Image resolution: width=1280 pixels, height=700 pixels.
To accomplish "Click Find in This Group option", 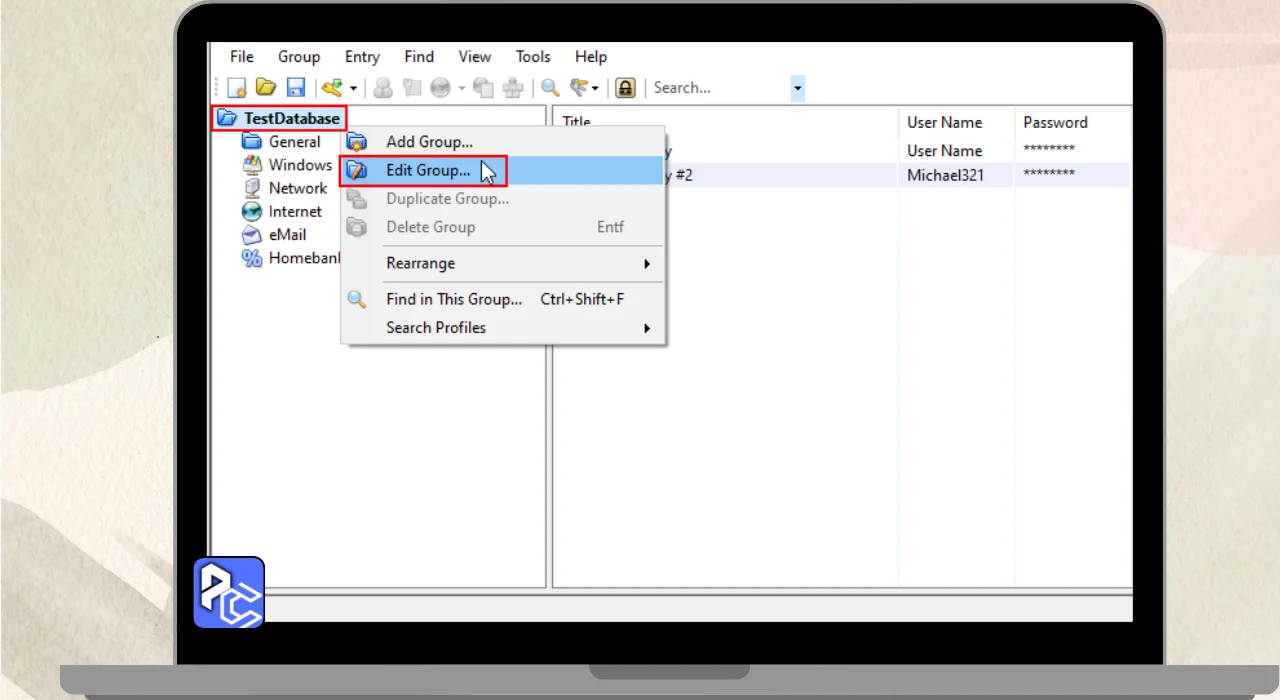I will 454,299.
